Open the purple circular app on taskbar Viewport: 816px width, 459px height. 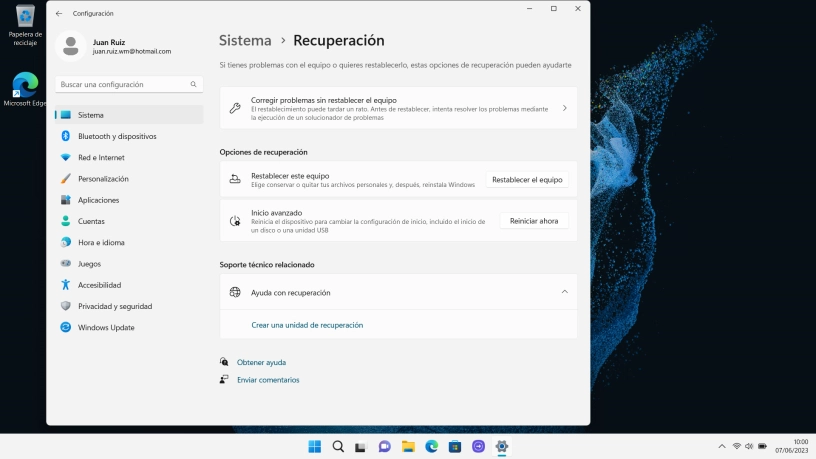(478, 447)
